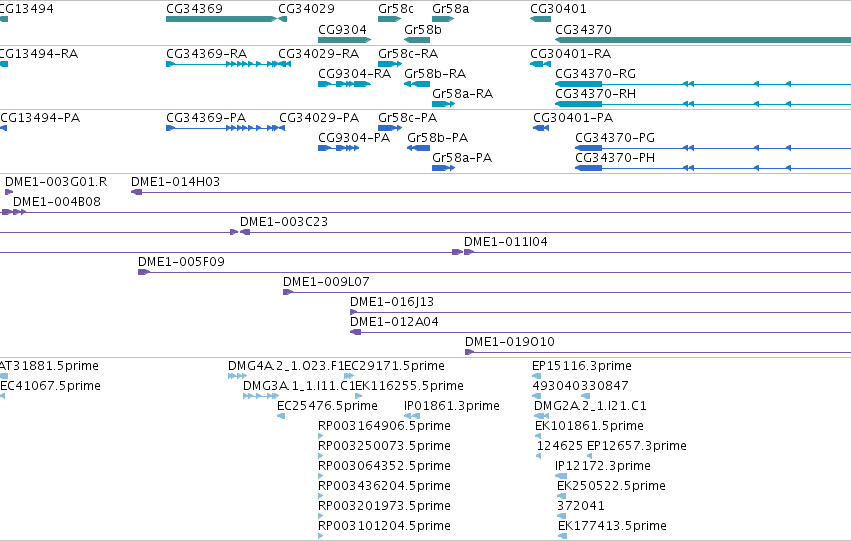Select the Gr58b-PA protein glyph

(x=418, y=148)
